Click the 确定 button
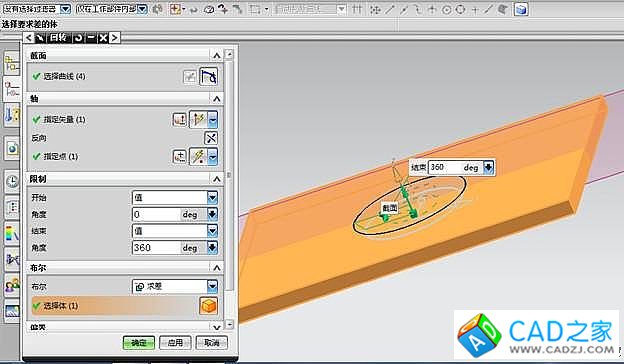The height and width of the screenshot is (364, 624). coord(139,343)
